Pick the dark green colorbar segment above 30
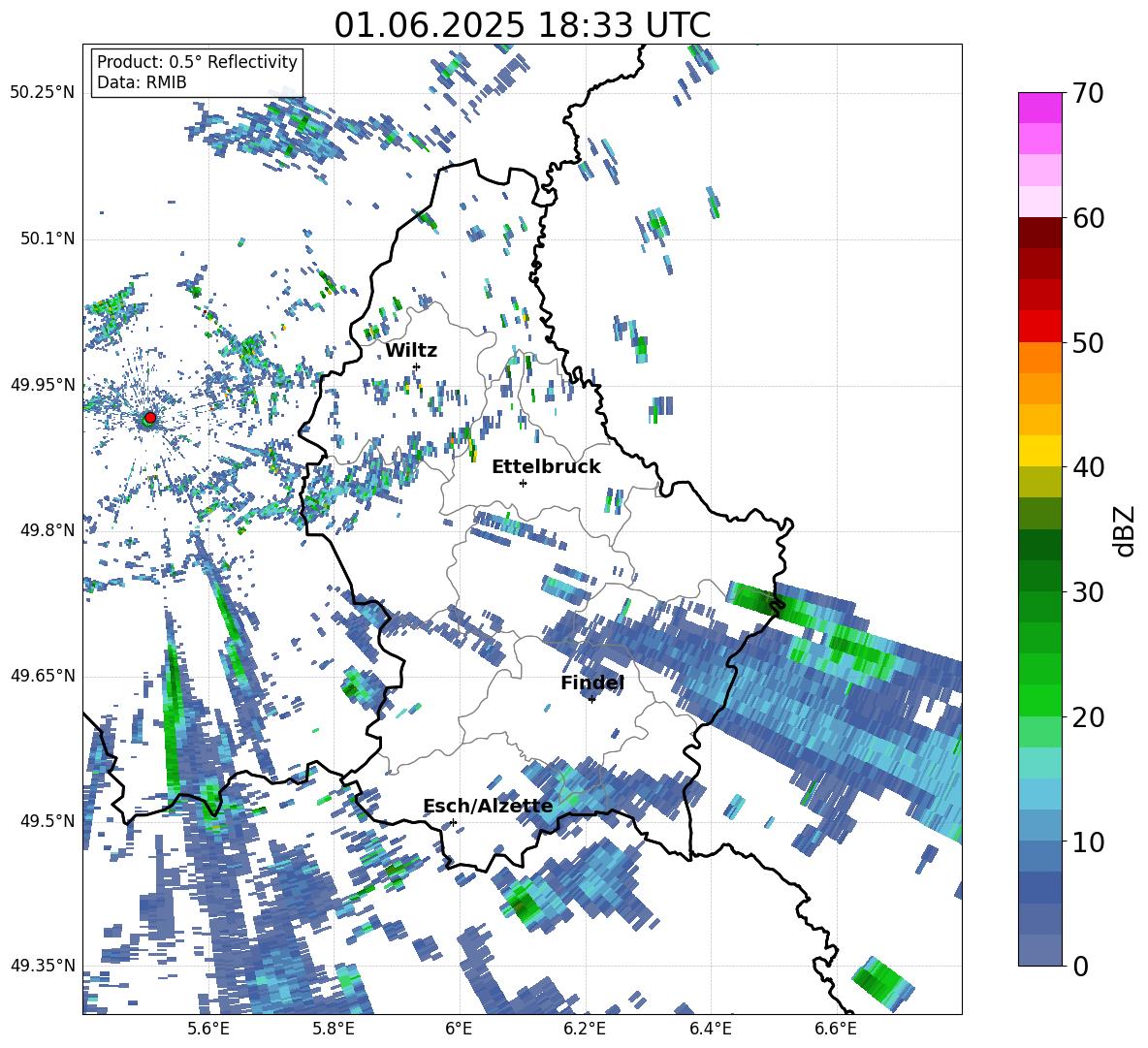The height and width of the screenshot is (1048, 1148). coord(1039,576)
